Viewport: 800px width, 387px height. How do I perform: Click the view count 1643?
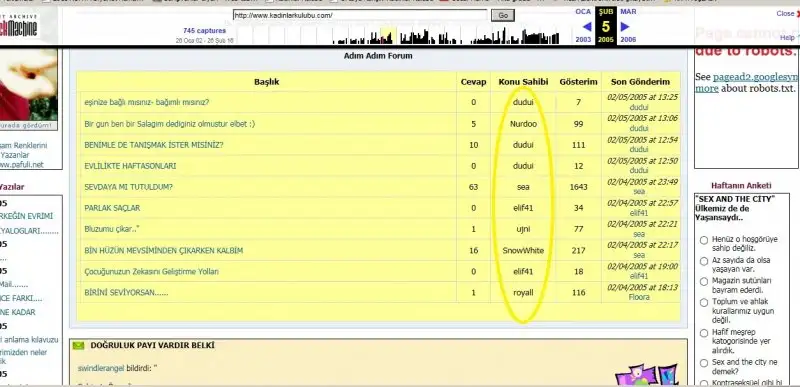[x=579, y=187]
